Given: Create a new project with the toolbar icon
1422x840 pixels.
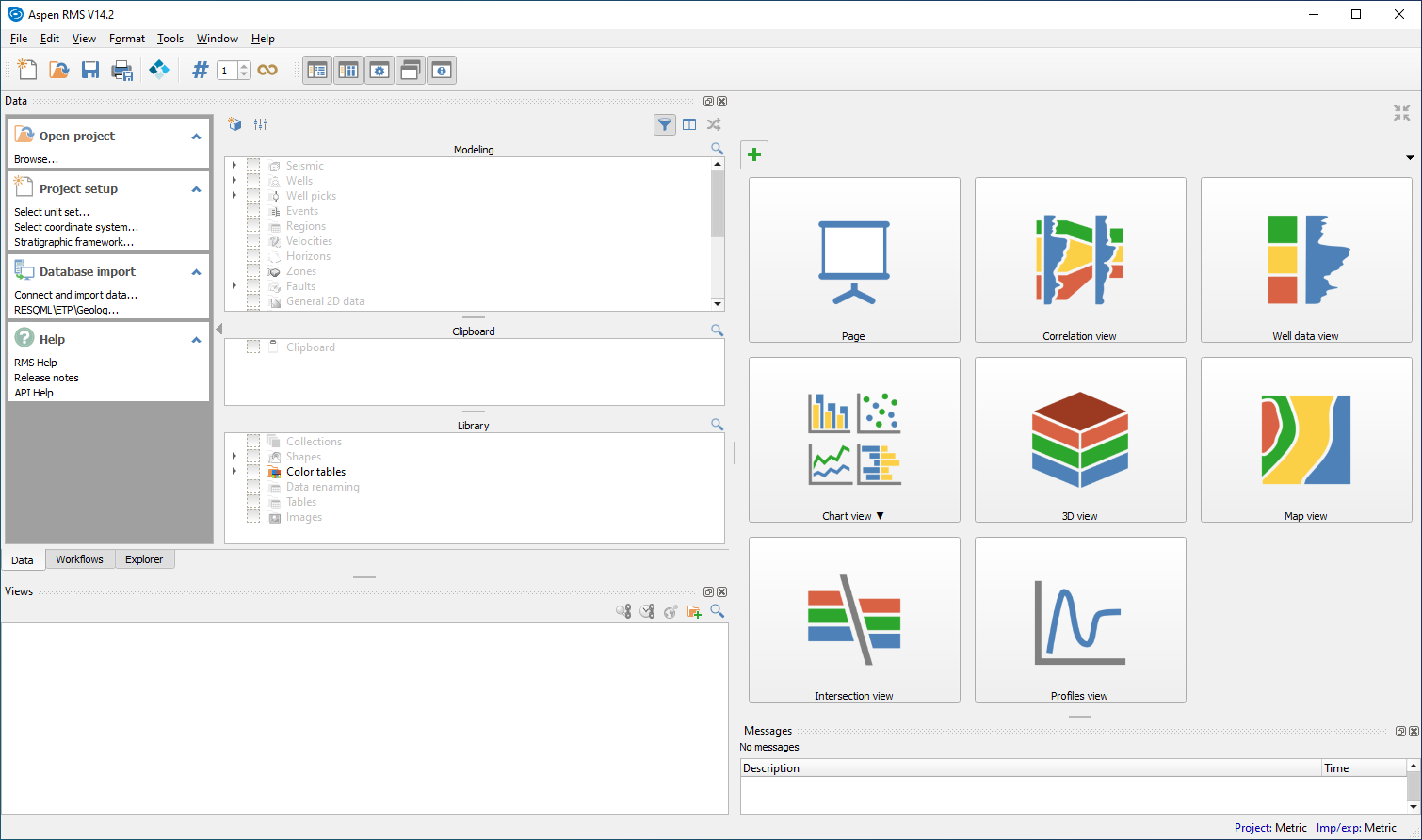Looking at the screenshot, I should (27, 70).
